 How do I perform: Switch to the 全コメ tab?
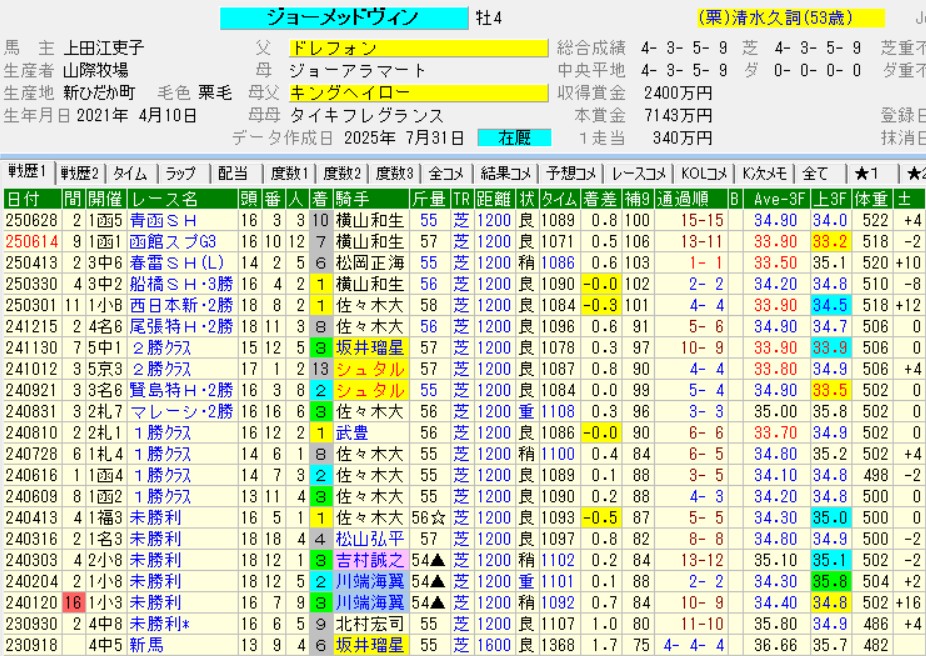click(x=445, y=172)
